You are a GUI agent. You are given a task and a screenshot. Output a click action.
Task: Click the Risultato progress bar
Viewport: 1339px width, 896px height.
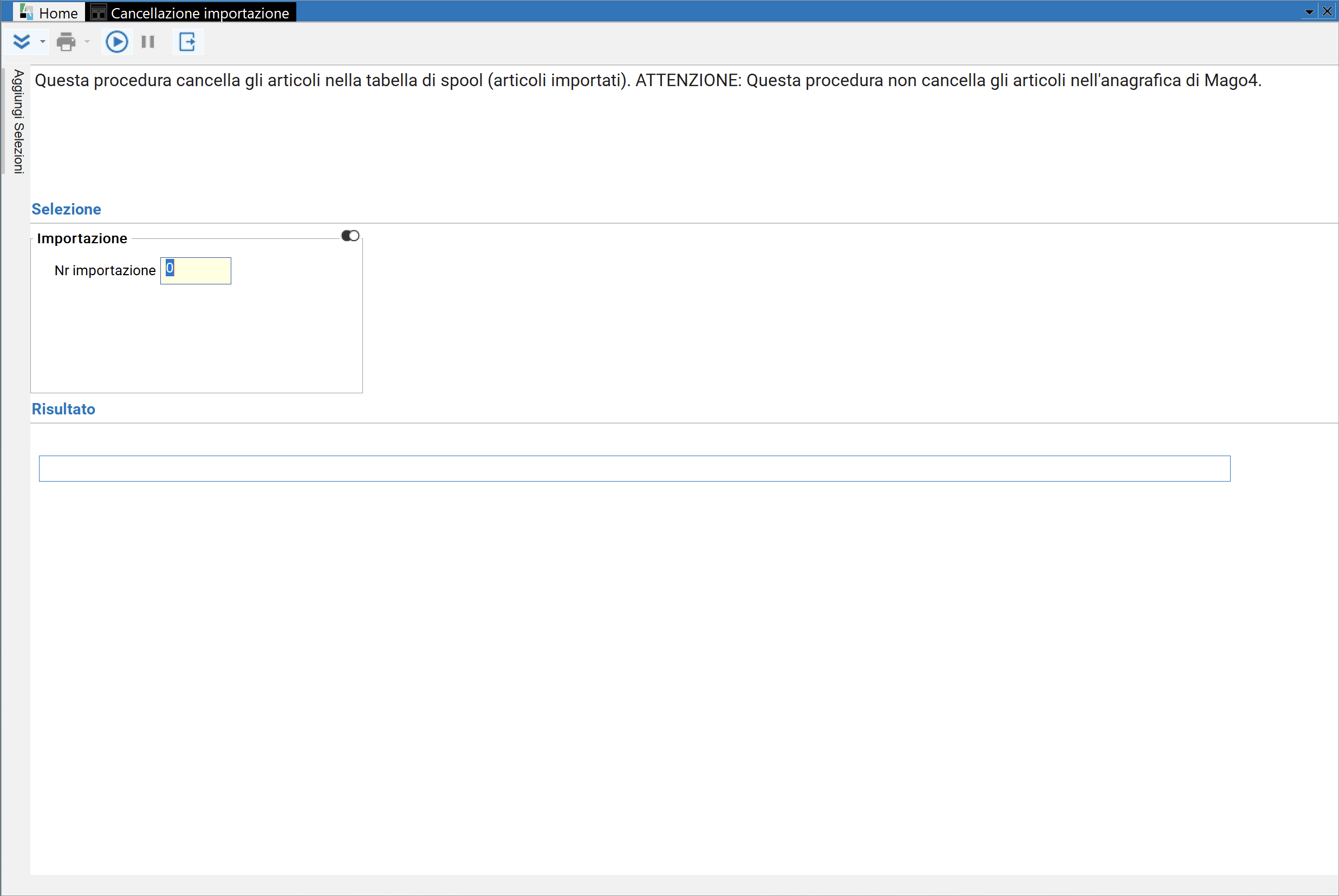click(635, 469)
